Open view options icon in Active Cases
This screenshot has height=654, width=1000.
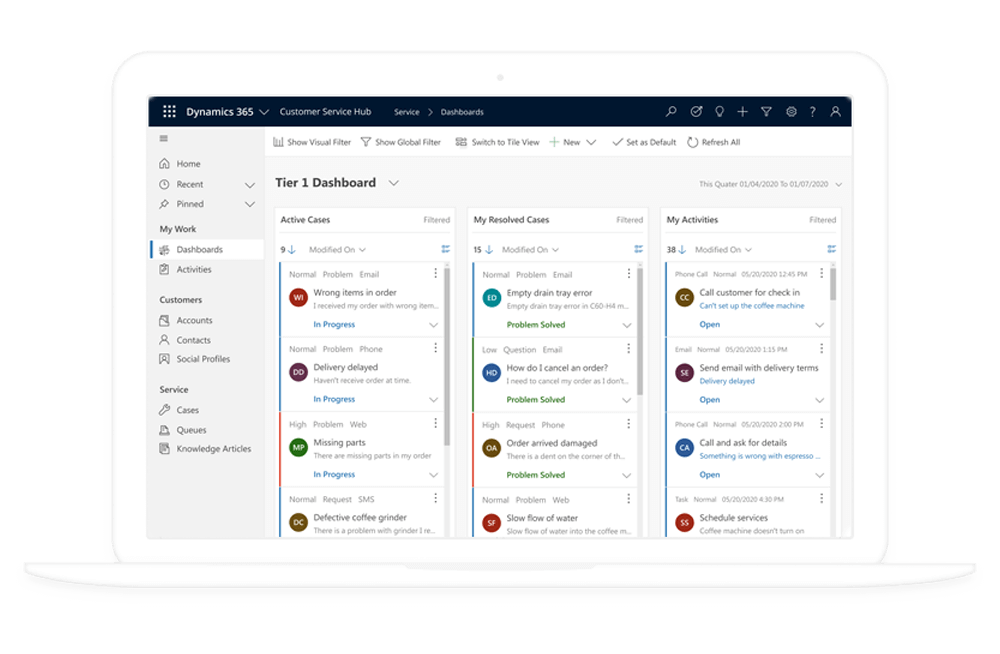pos(445,249)
